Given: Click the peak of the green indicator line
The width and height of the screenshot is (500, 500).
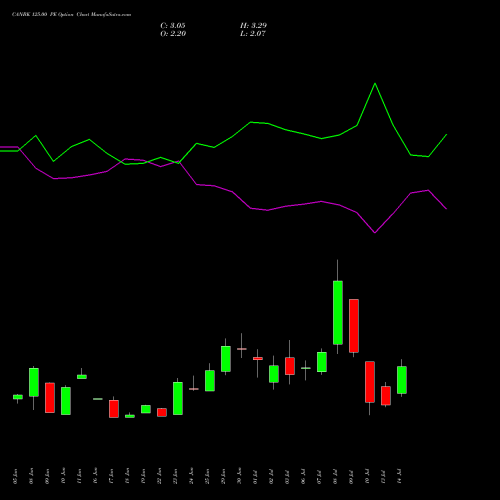Looking at the screenshot, I should tap(375, 83).
